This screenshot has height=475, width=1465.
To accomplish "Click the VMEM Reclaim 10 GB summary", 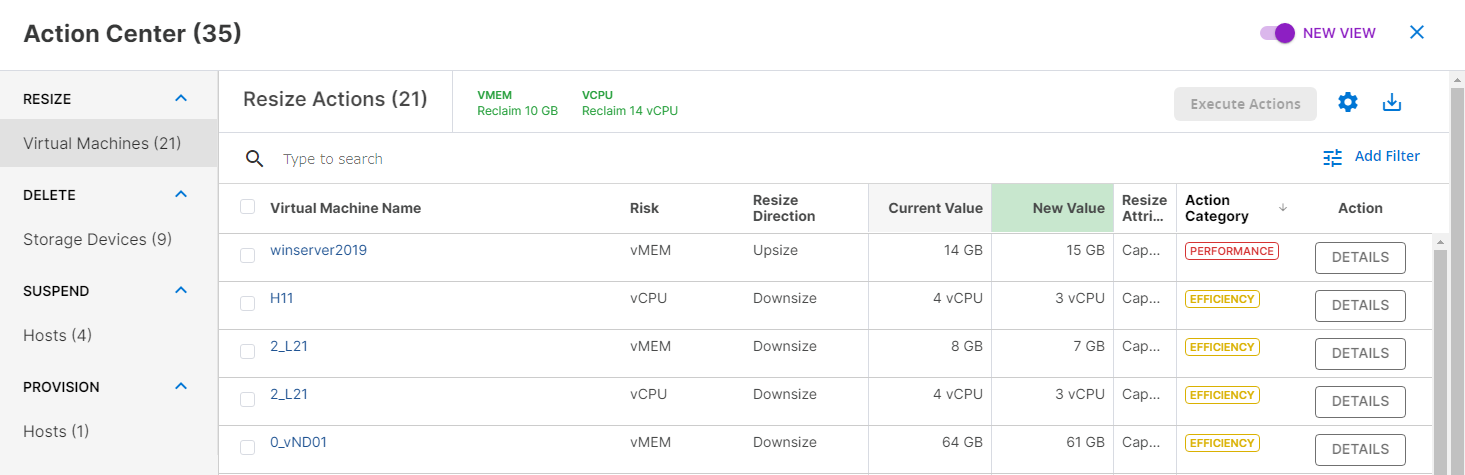I will [517, 103].
